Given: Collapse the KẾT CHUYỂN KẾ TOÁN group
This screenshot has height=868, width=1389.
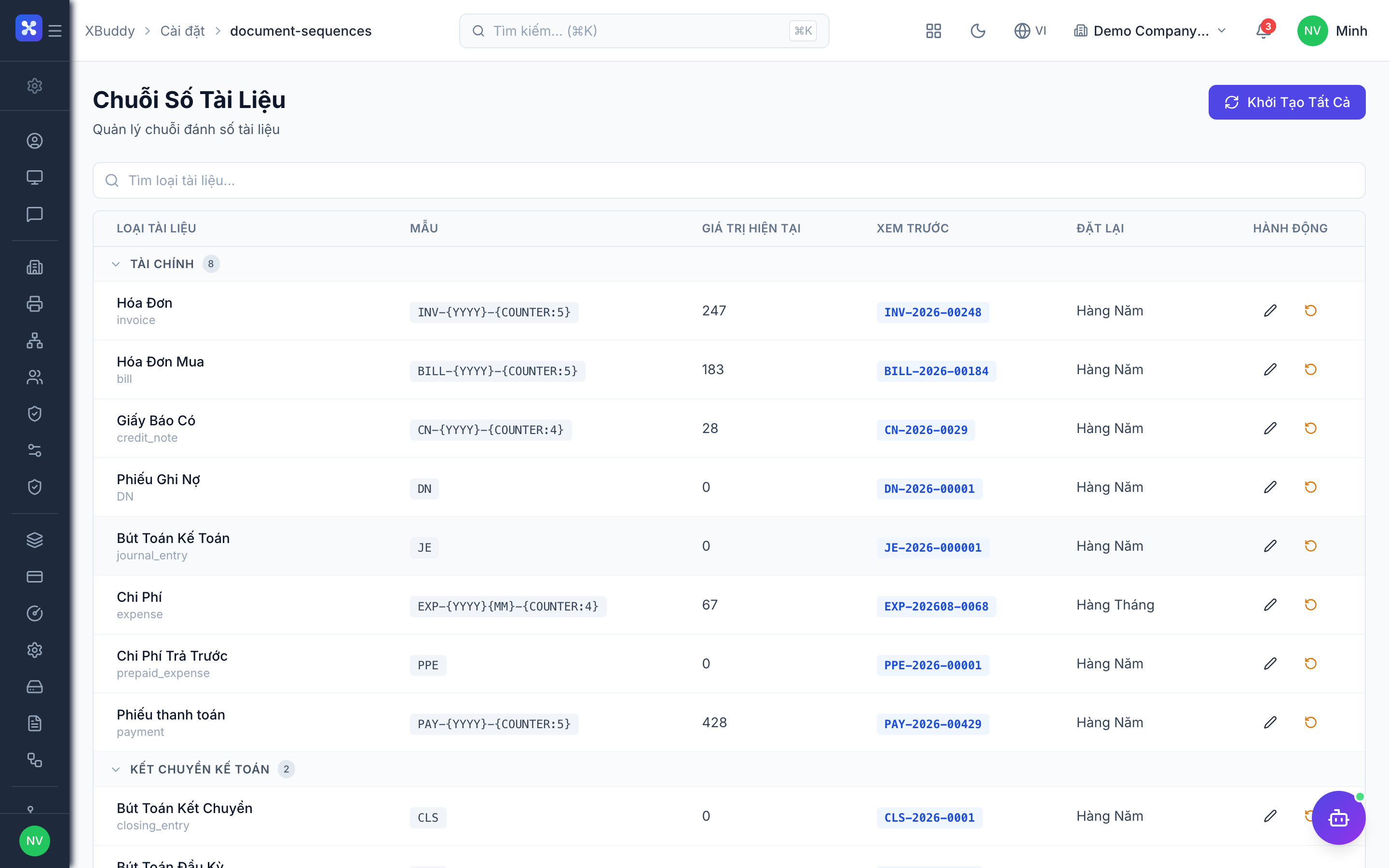Looking at the screenshot, I should pos(115,769).
